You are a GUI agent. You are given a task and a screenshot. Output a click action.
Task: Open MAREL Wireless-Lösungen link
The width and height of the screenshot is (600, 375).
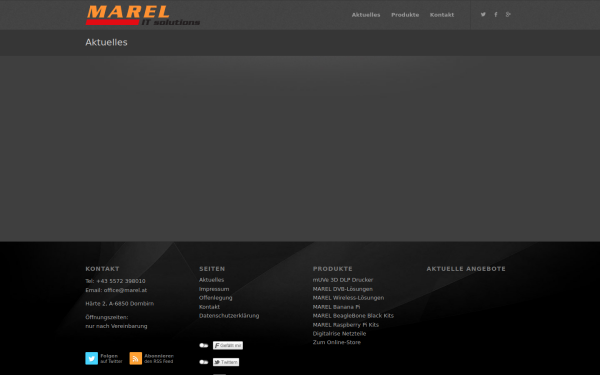pos(348,298)
